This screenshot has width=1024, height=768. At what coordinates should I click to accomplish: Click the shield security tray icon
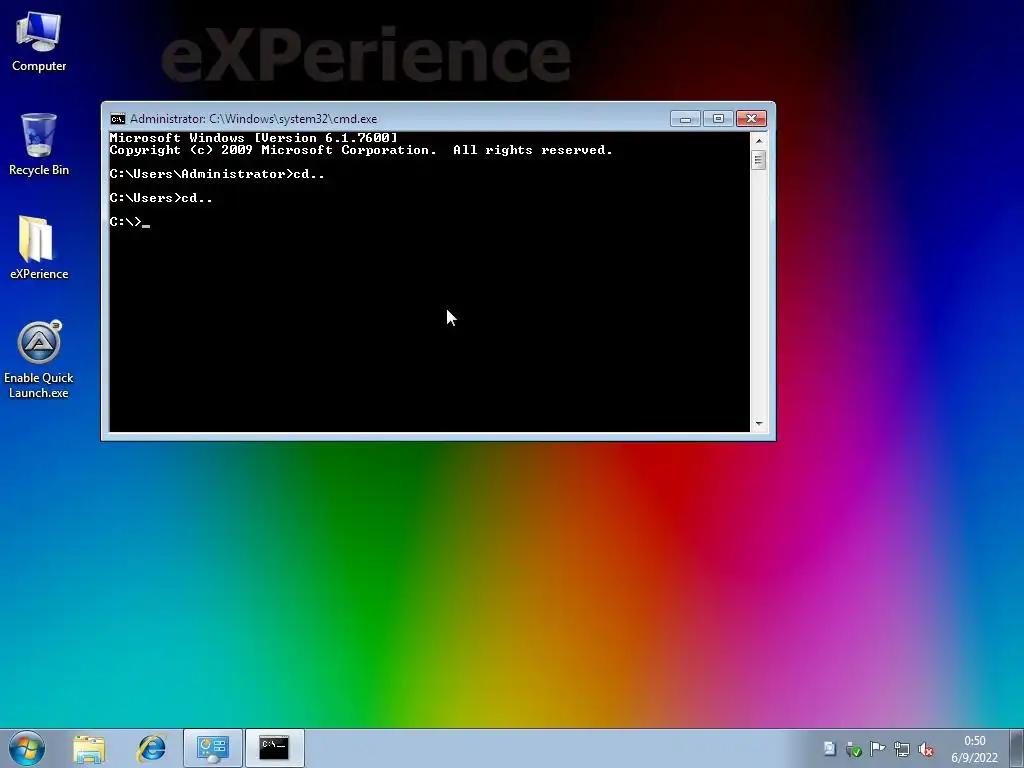tap(854, 749)
